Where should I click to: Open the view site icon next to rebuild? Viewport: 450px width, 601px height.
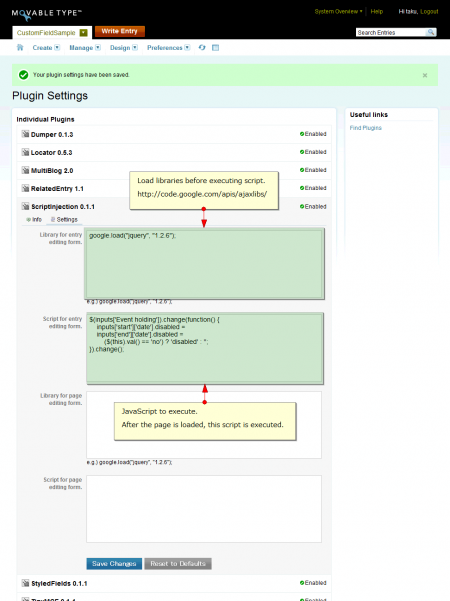point(215,48)
